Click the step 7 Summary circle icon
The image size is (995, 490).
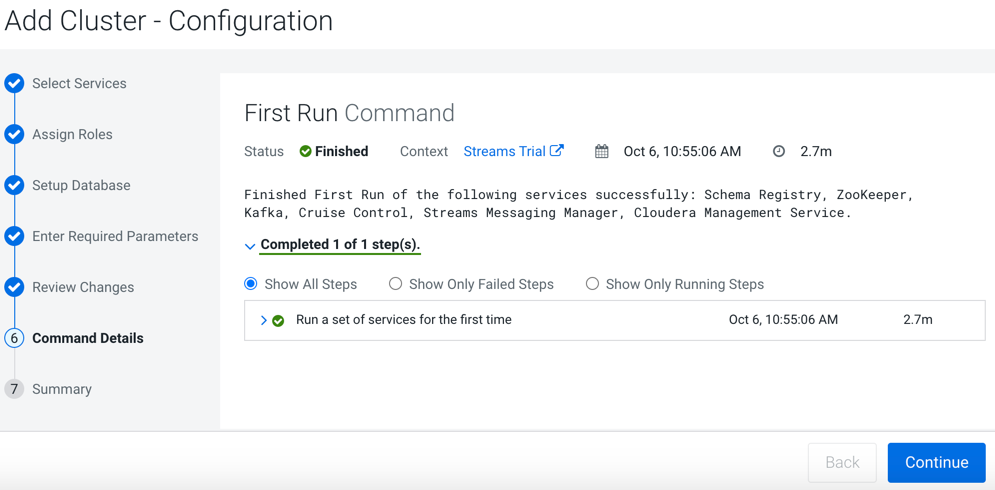point(14,389)
